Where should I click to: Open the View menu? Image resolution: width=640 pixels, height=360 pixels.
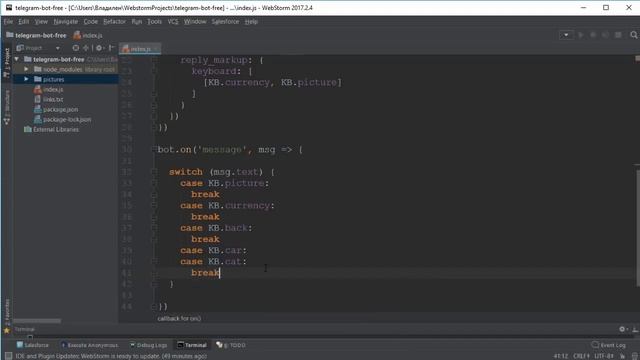(41, 22)
